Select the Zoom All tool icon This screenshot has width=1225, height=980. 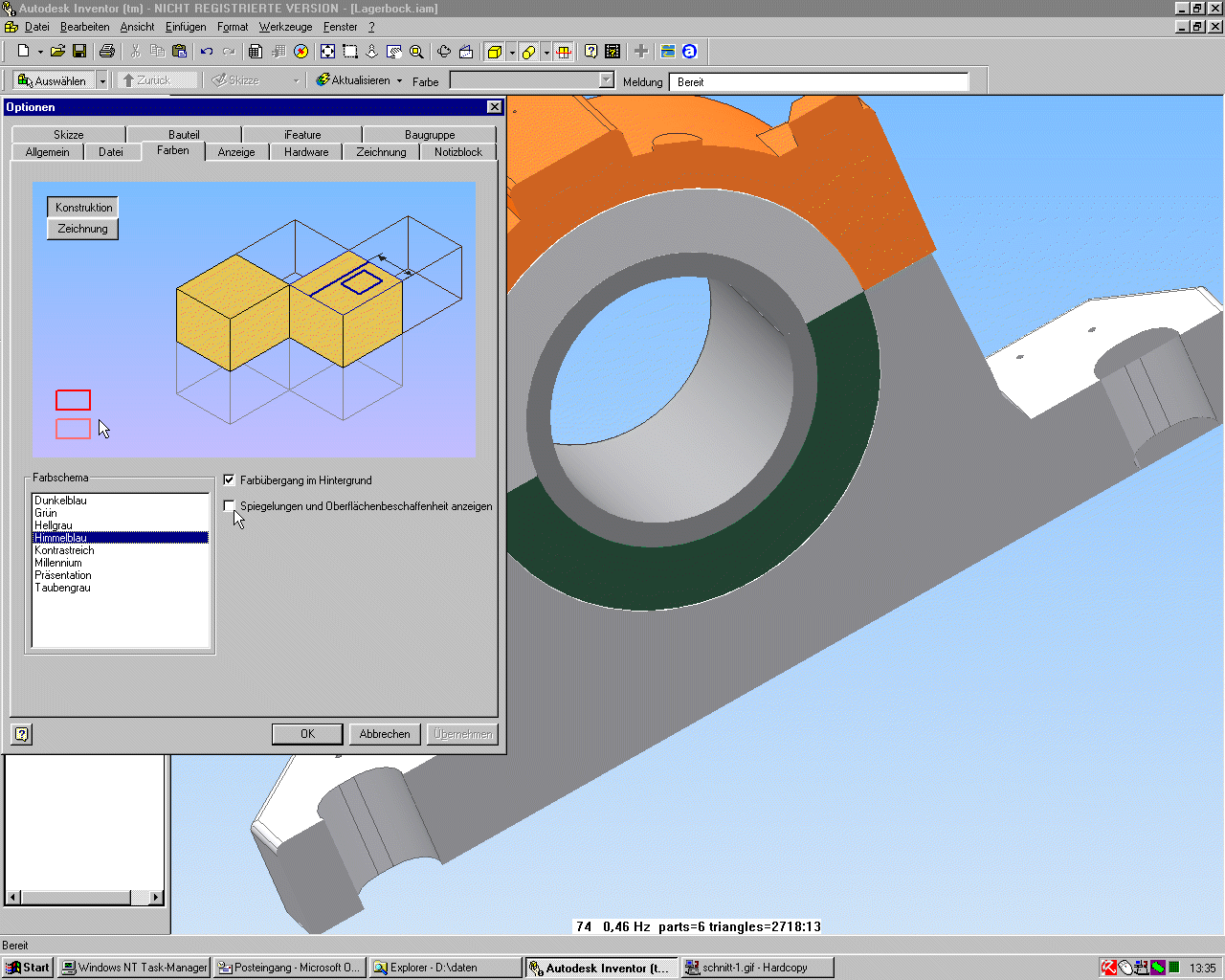click(x=327, y=52)
